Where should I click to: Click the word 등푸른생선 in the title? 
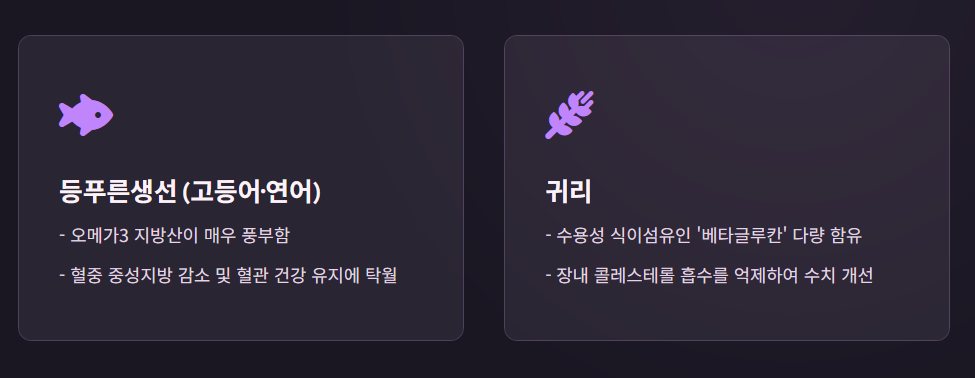point(118,191)
